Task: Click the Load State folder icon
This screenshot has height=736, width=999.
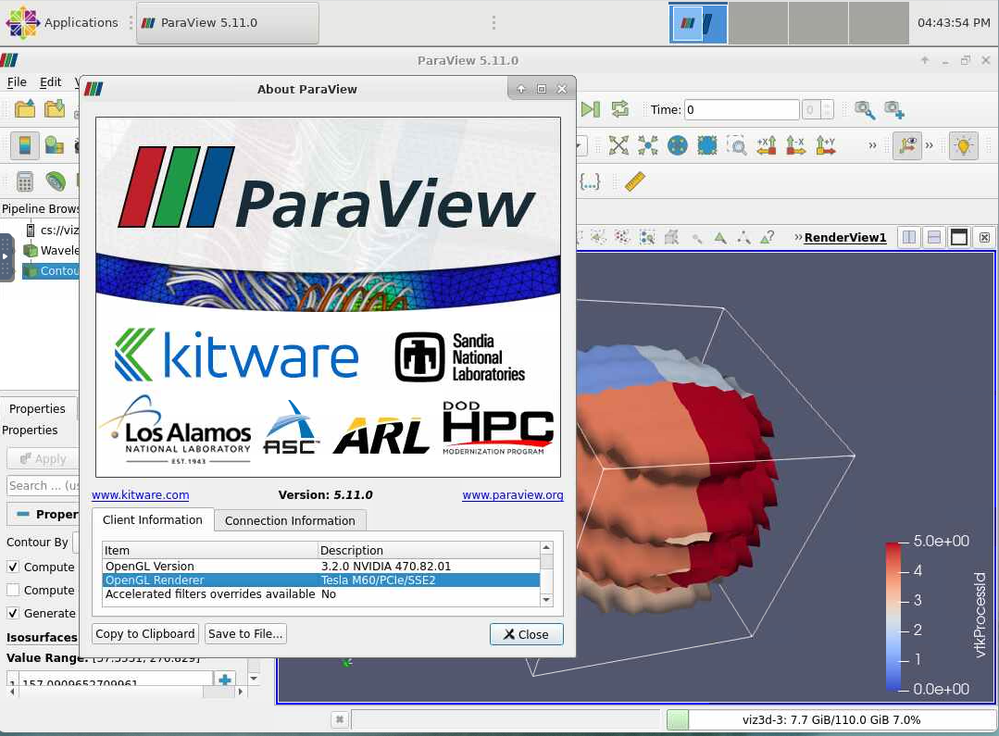Action: click(55, 110)
